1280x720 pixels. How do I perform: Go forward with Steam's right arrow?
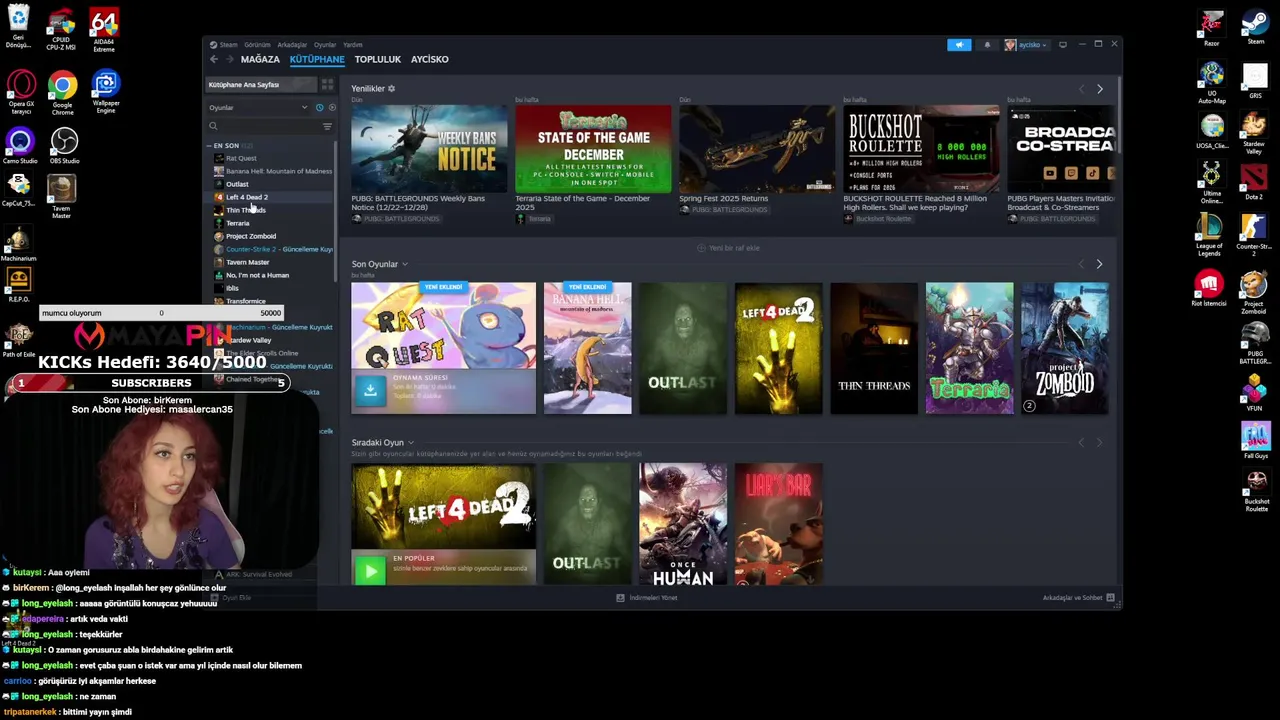pos(229,60)
